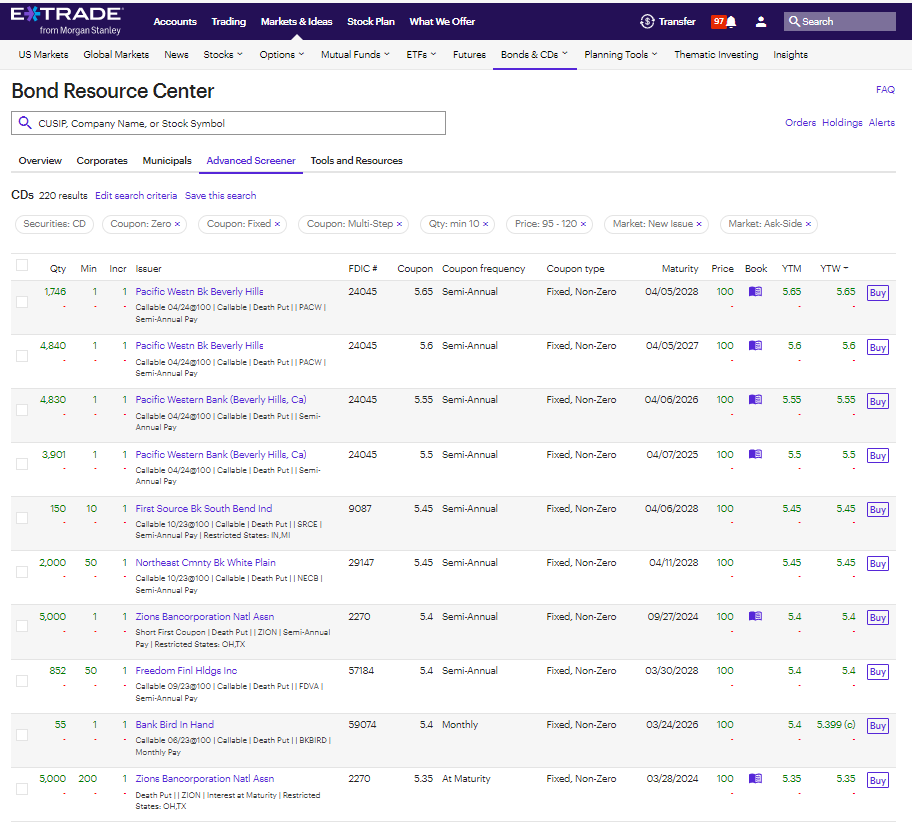Image resolution: width=912 pixels, height=825 pixels.
Task: Buy the Bank Bird In Hand CD
Action: tap(878, 726)
